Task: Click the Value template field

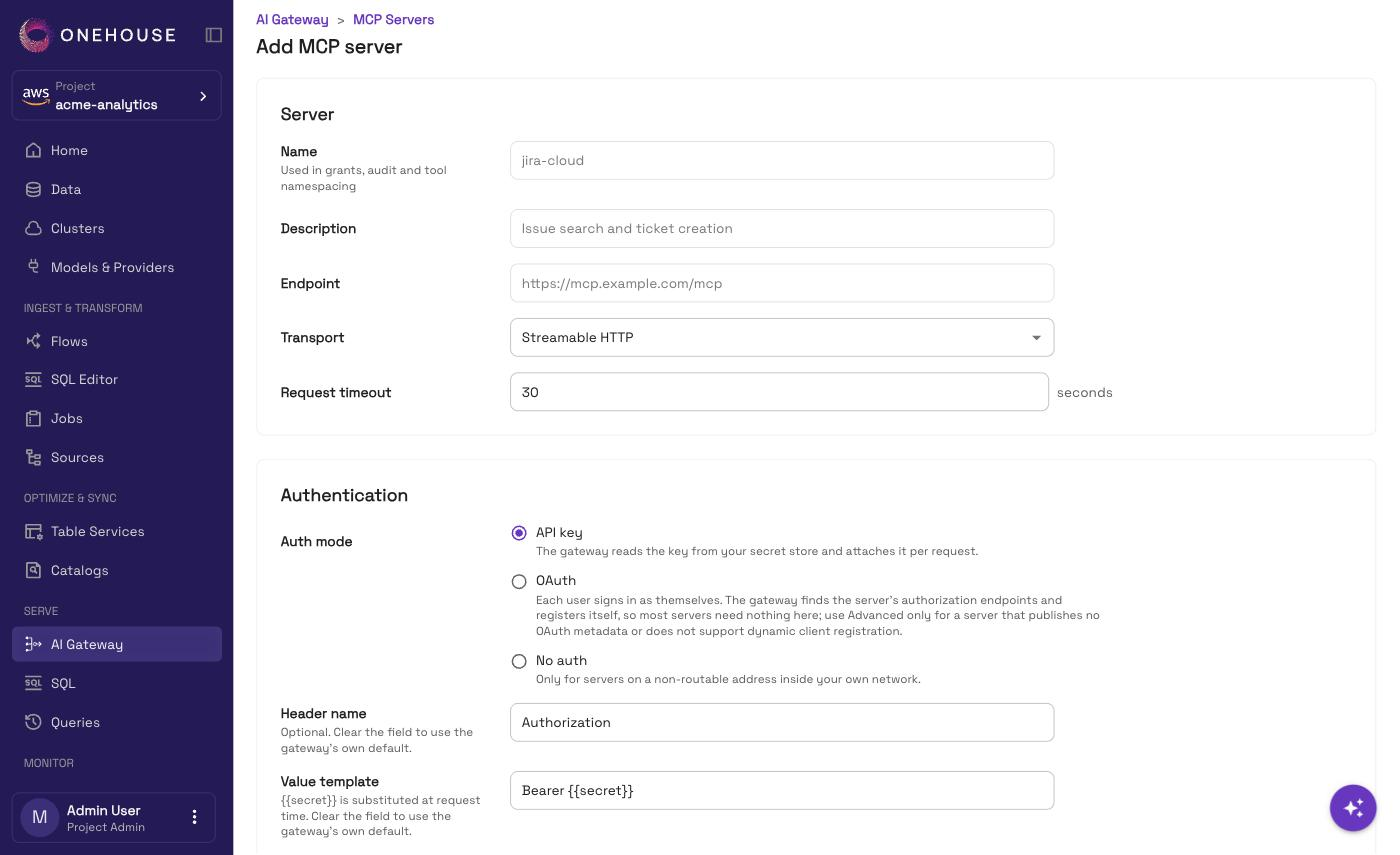Action: coord(782,790)
